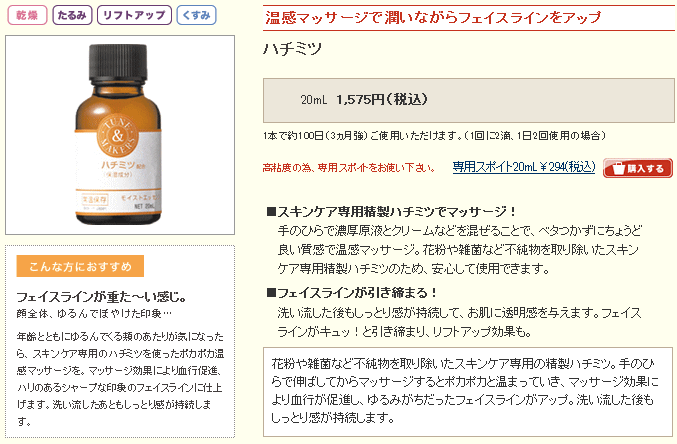Open the リフトアップ tag badge

[x=134, y=16]
